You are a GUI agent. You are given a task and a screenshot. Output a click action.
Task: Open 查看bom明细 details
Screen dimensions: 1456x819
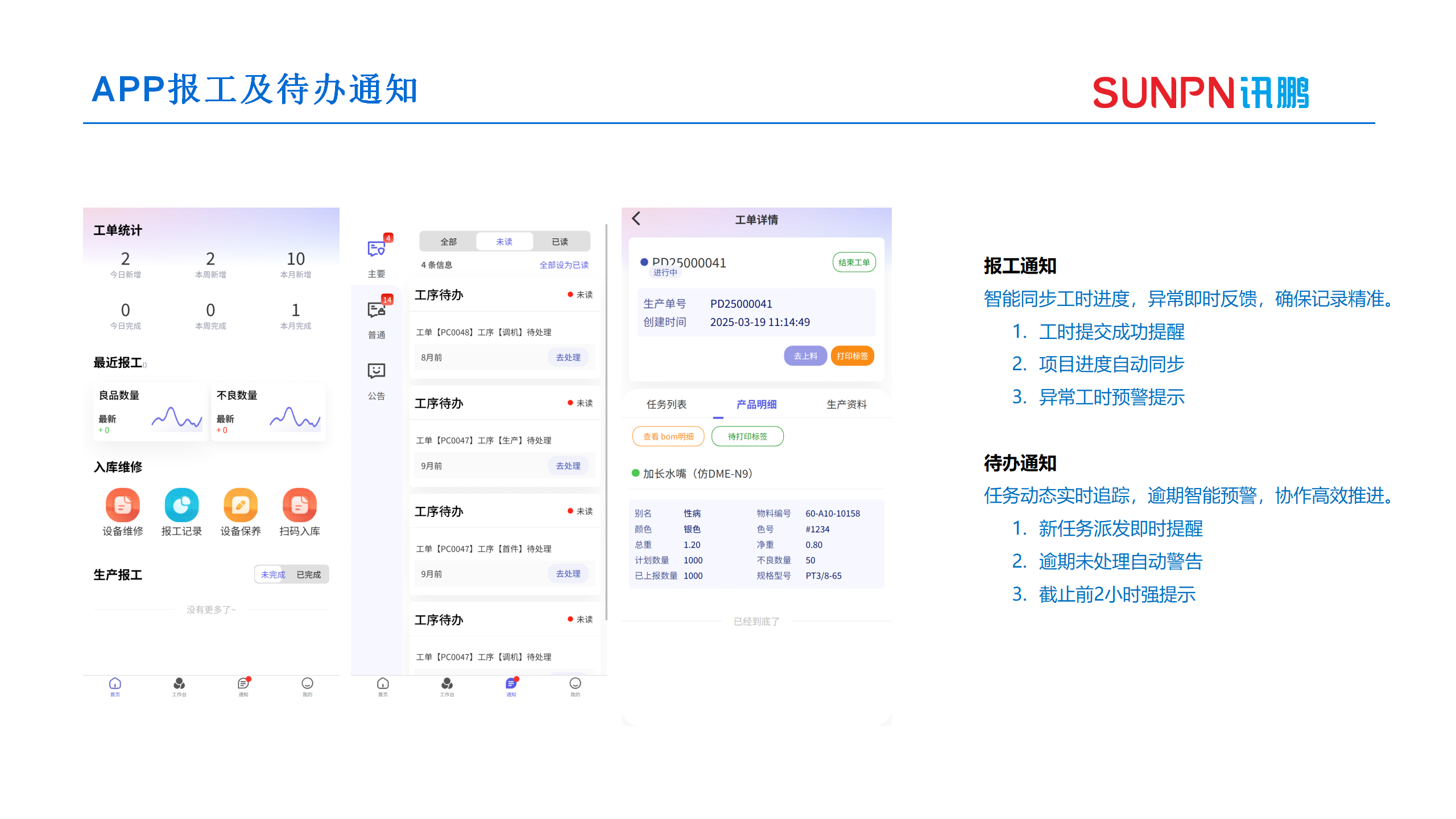668,436
